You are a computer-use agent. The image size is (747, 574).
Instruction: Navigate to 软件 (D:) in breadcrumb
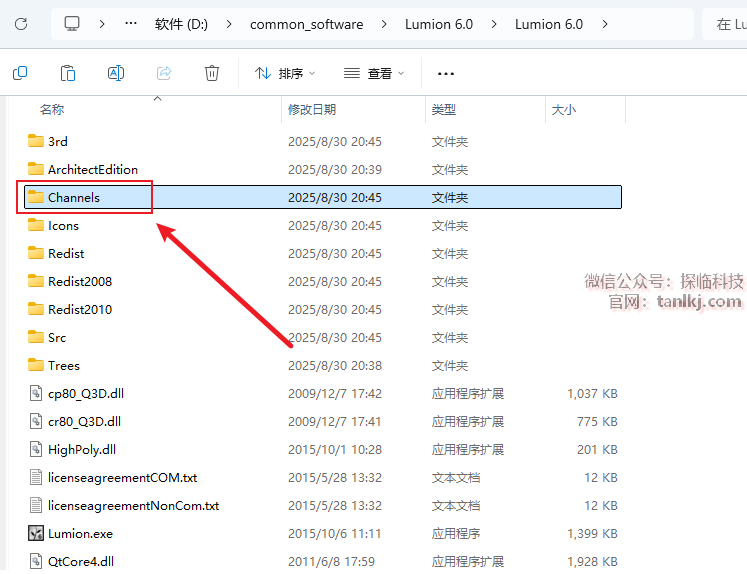point(181,24)
